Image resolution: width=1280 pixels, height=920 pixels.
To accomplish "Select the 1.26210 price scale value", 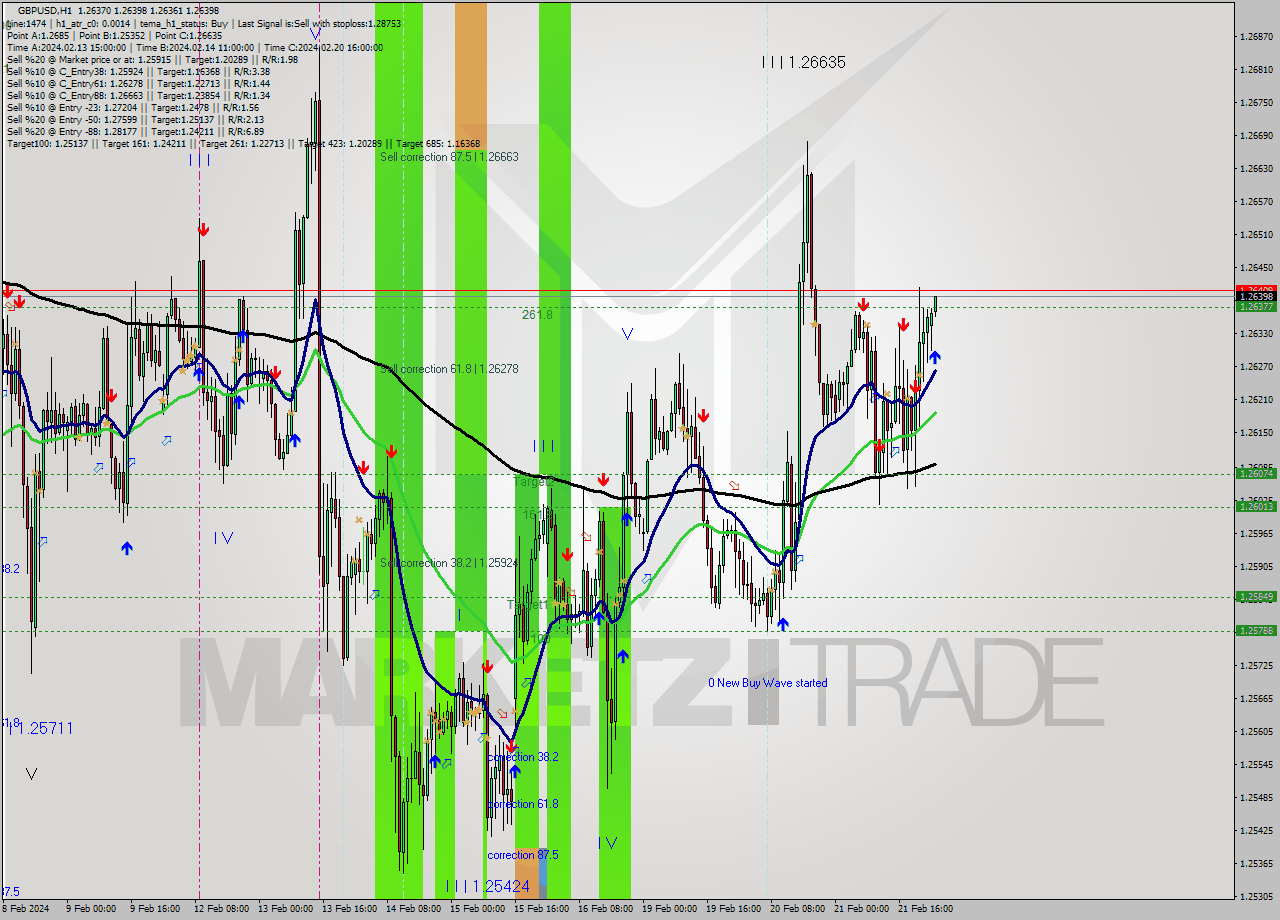I will (x=1256, y=400).
